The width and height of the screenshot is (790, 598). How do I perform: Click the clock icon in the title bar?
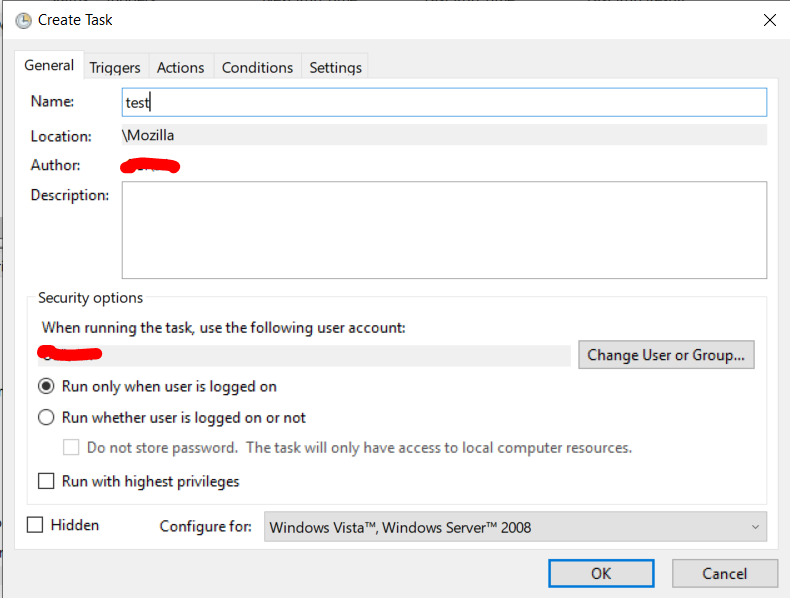[x=23, y=20]
